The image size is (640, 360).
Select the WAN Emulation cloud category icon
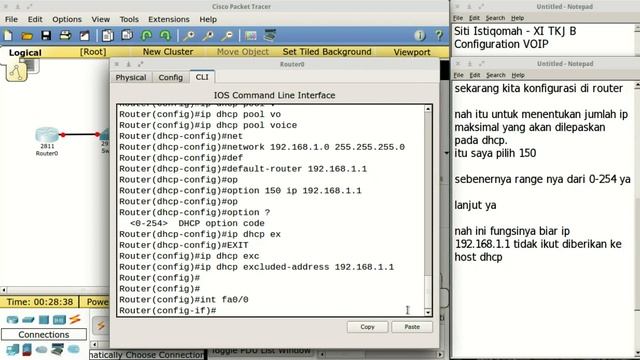click(x=42, y=350)
